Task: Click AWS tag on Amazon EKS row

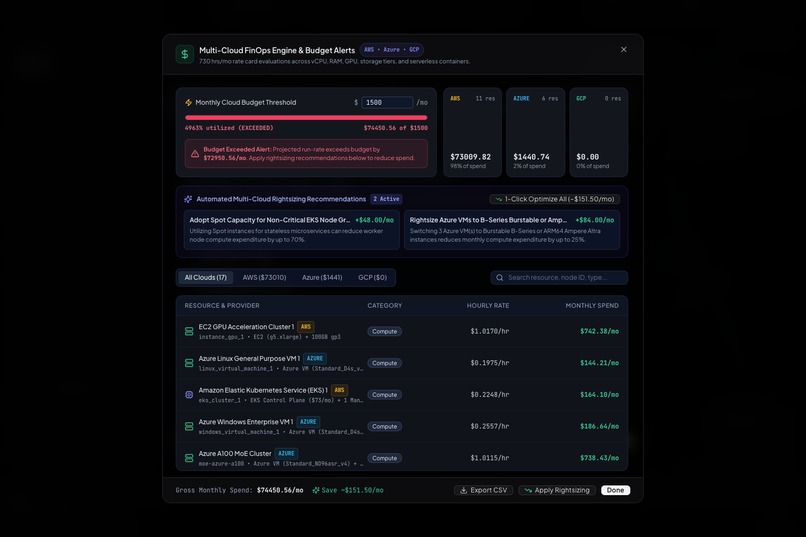Action: [339, 390]
